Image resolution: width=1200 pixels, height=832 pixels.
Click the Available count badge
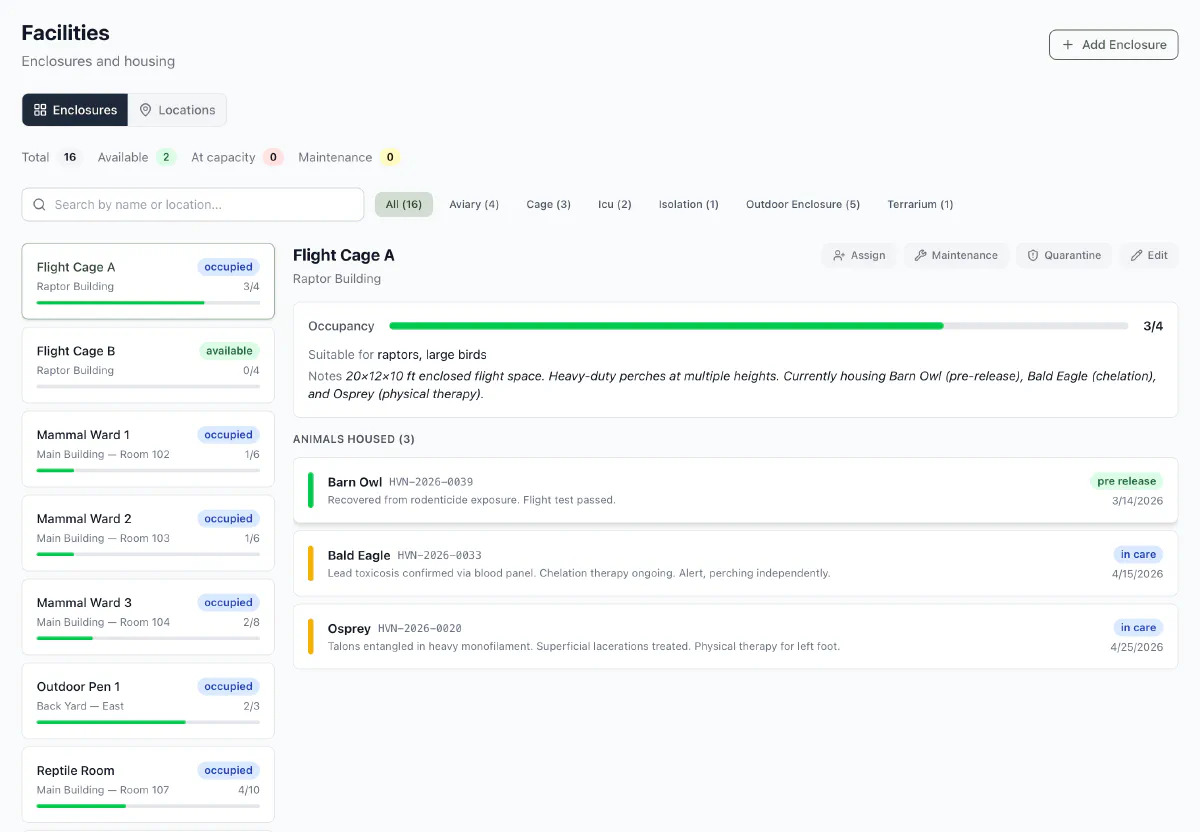coord(166,157)
